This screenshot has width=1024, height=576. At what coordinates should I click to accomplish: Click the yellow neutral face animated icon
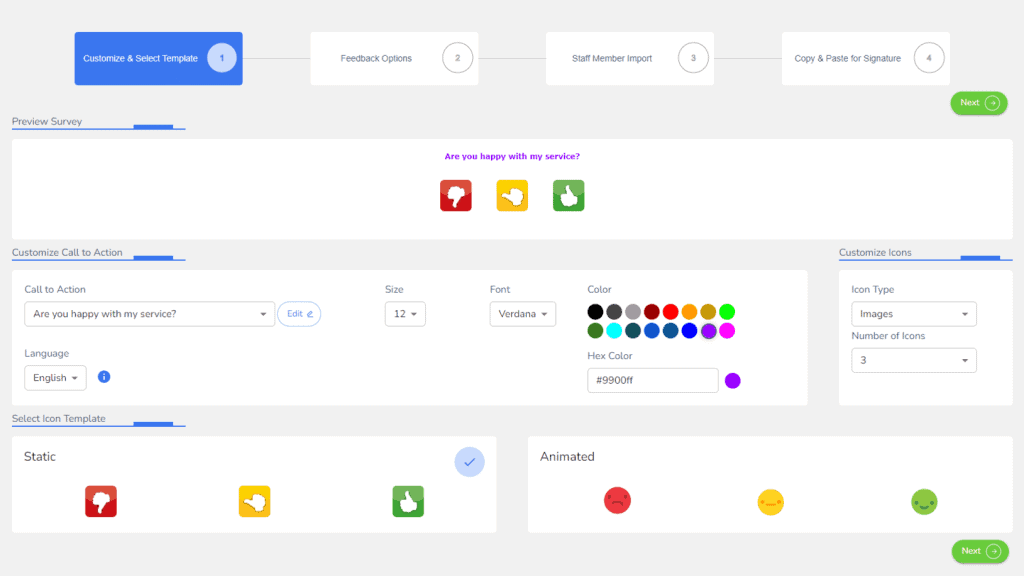pos(770,502)
